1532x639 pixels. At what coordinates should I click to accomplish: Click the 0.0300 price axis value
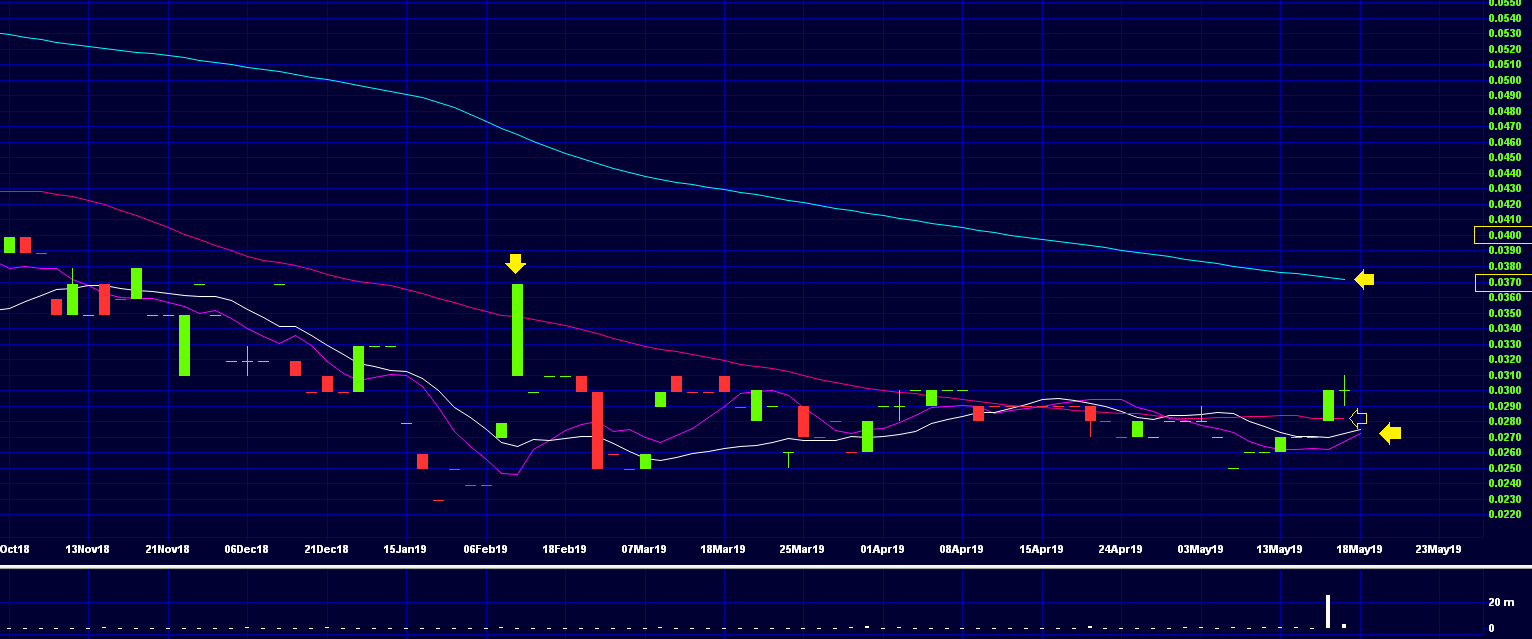pos(1505,391)
